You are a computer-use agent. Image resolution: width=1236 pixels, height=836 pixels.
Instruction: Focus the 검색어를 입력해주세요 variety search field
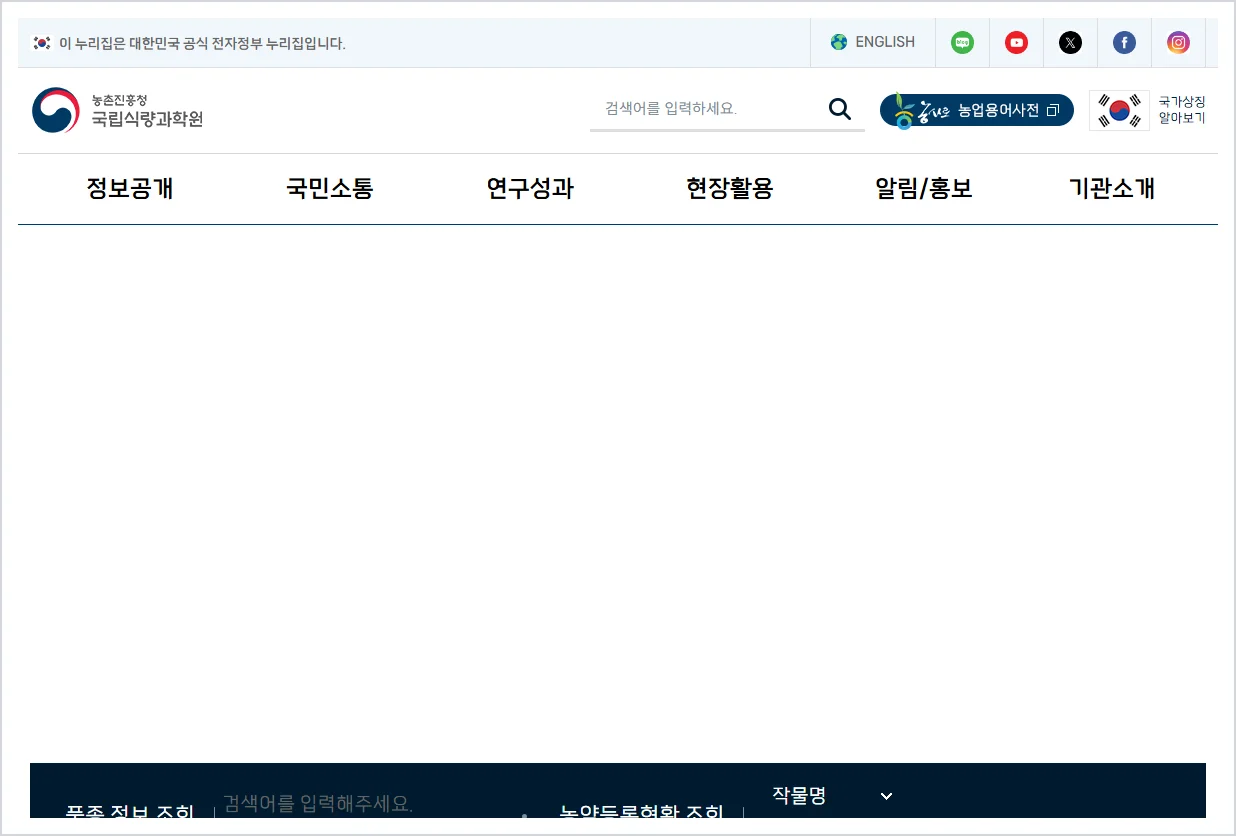pos(365,803)
